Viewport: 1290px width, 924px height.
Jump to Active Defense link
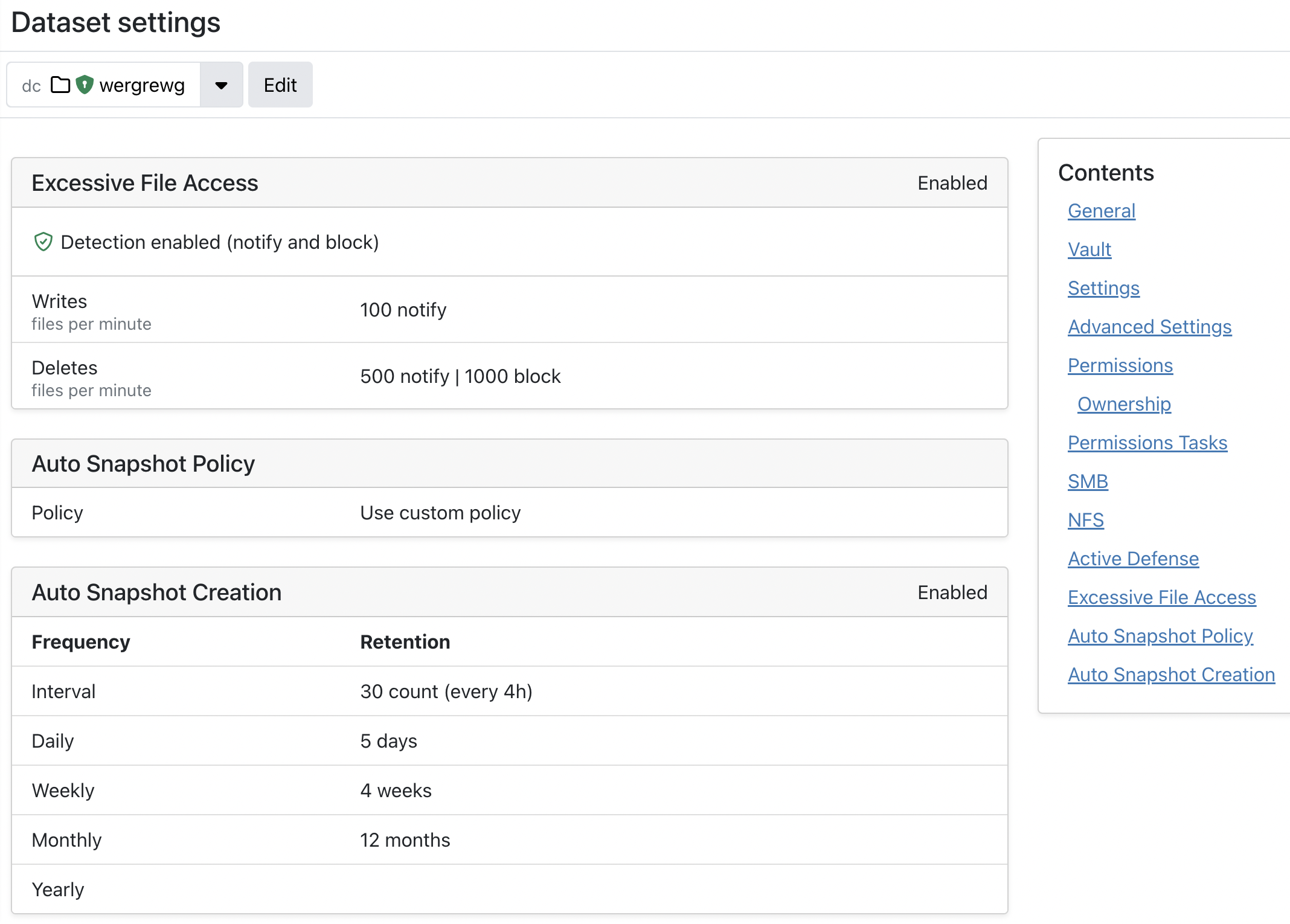tap(1133, 559)
